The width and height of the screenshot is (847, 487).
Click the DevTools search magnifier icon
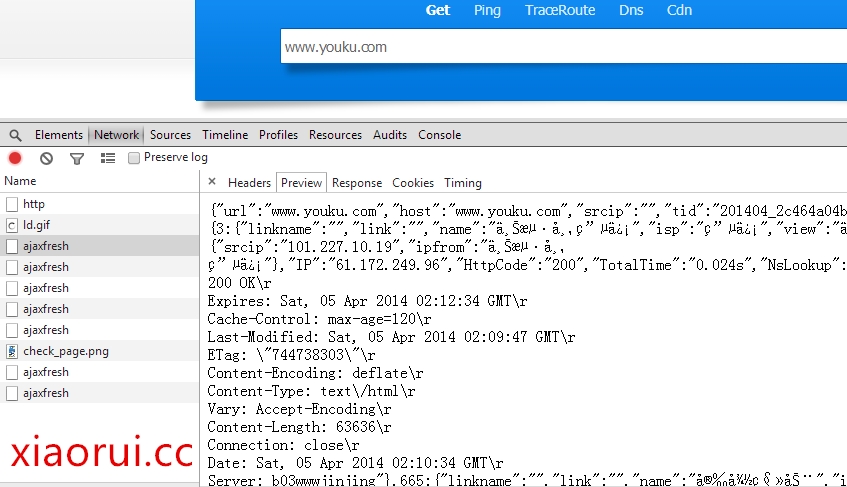[x=15, y=135]
